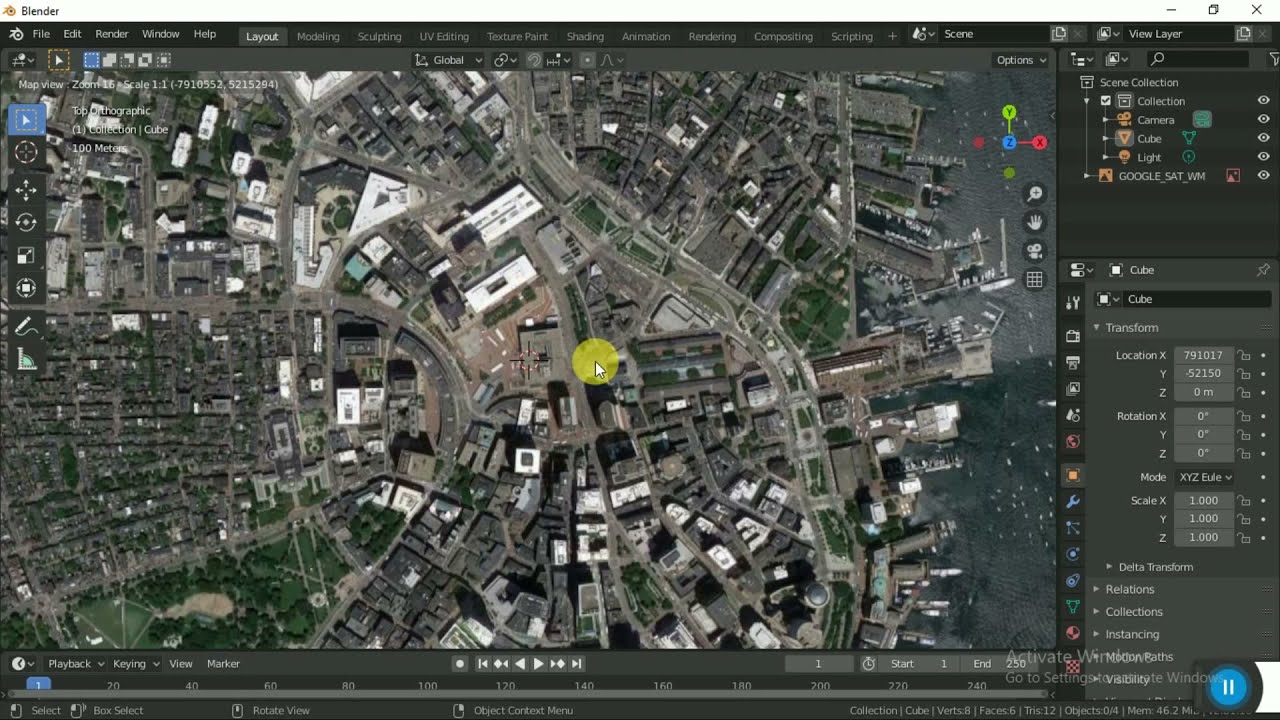Open the Edit menu
Screen dimensions: 1280x720
tap(72, 34)
